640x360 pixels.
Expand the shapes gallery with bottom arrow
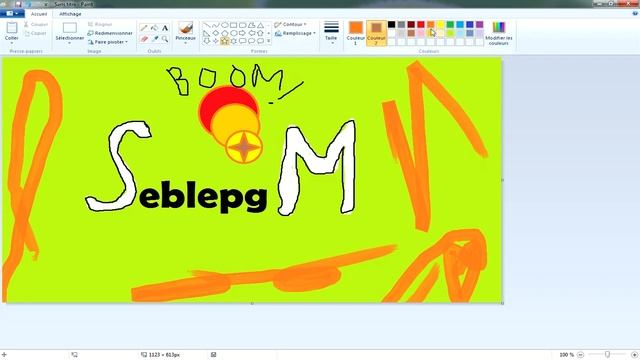point(268,41)
